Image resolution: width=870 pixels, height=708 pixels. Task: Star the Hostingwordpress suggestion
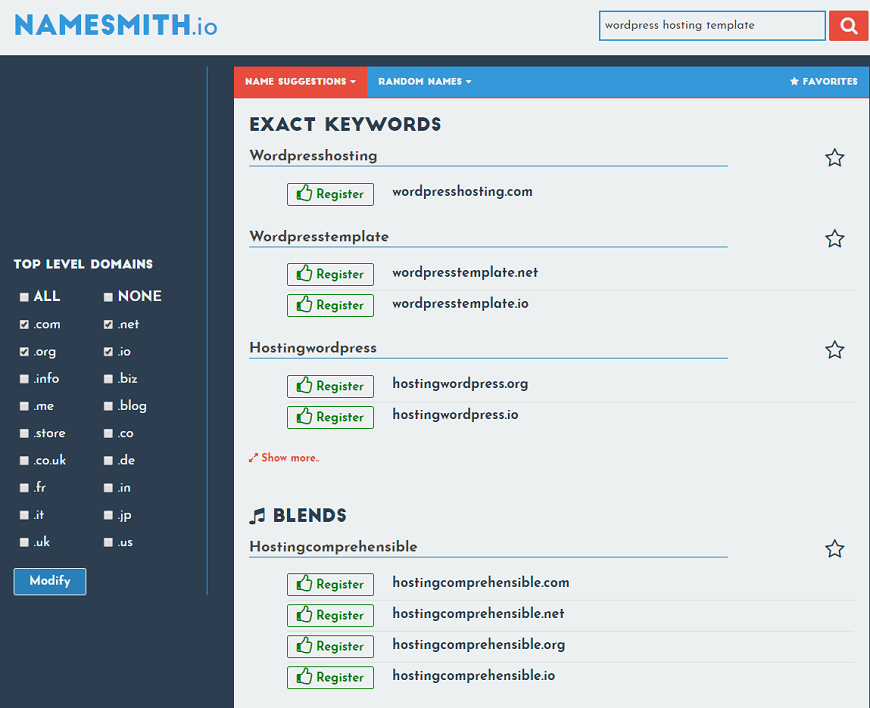(834, 350)
